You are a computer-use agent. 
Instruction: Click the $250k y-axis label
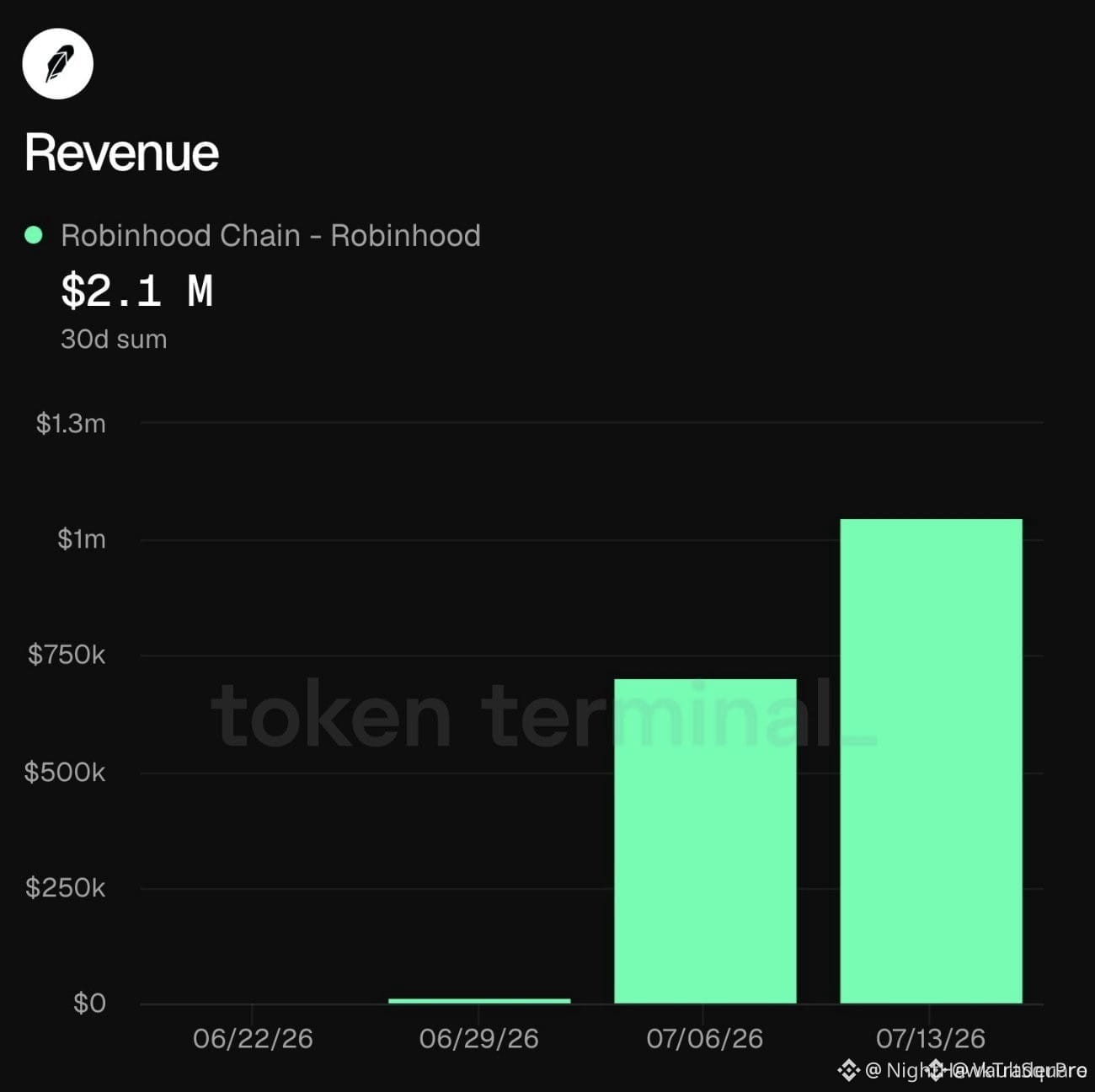(66, 887)
